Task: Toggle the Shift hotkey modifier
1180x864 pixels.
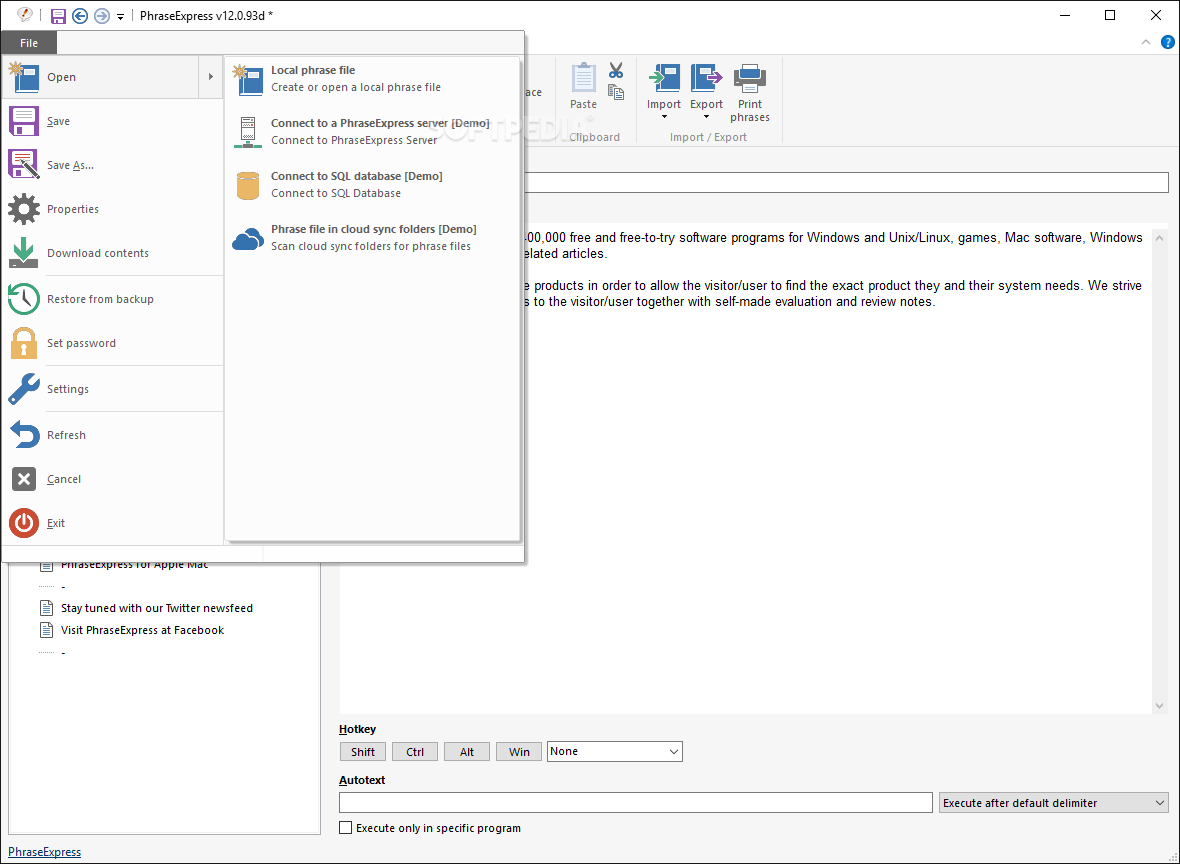Action: pyautogui.click(x=363, y=752)
